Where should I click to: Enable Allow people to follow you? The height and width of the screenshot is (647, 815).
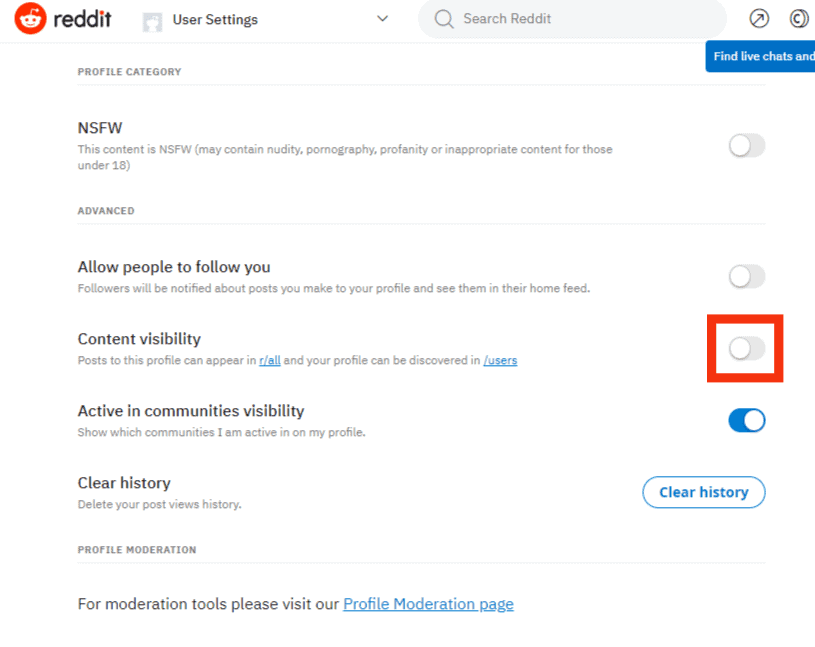tap(746, 276)
